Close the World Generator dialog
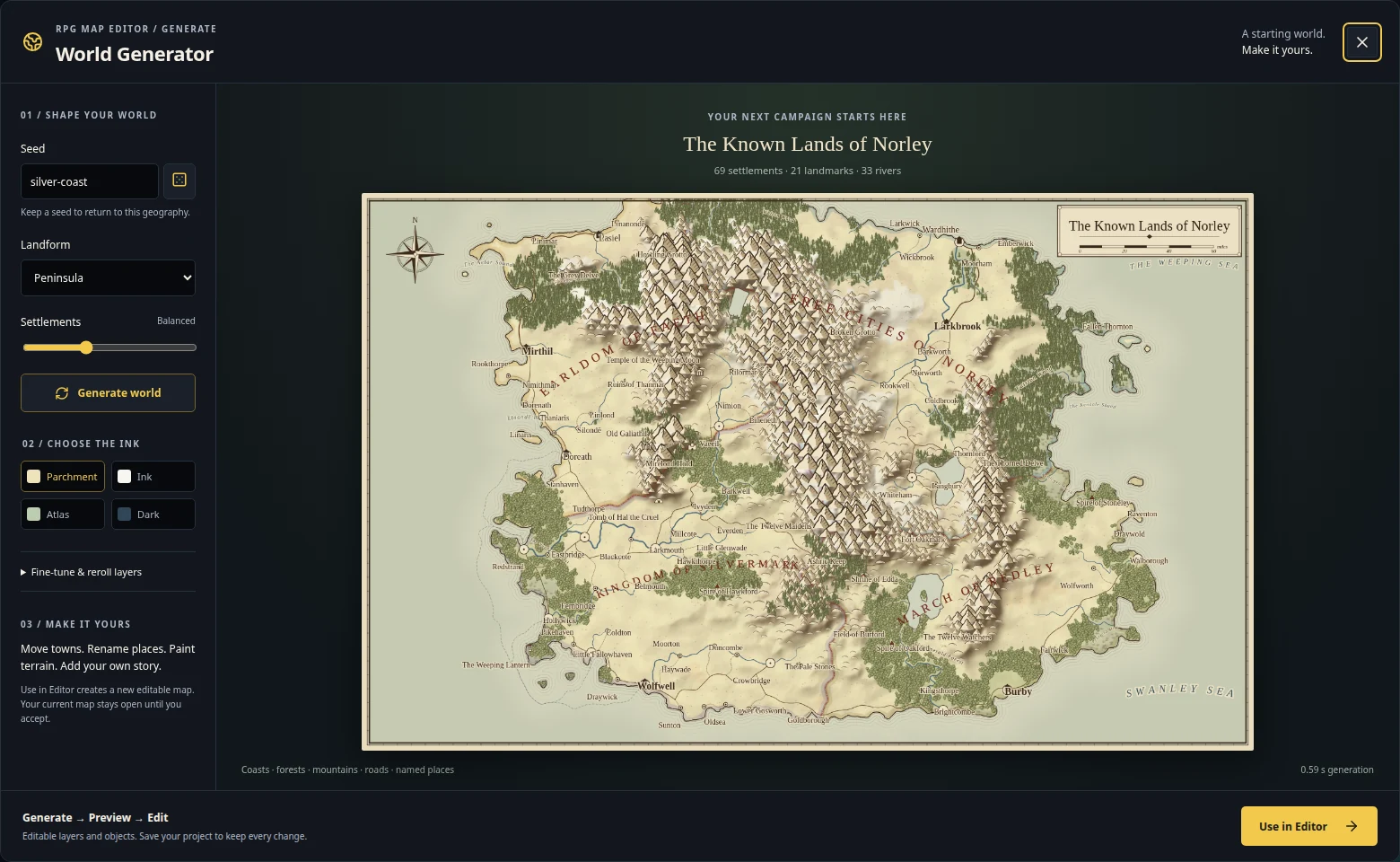Screen dimensions: 1400x862 point(1361,42)
